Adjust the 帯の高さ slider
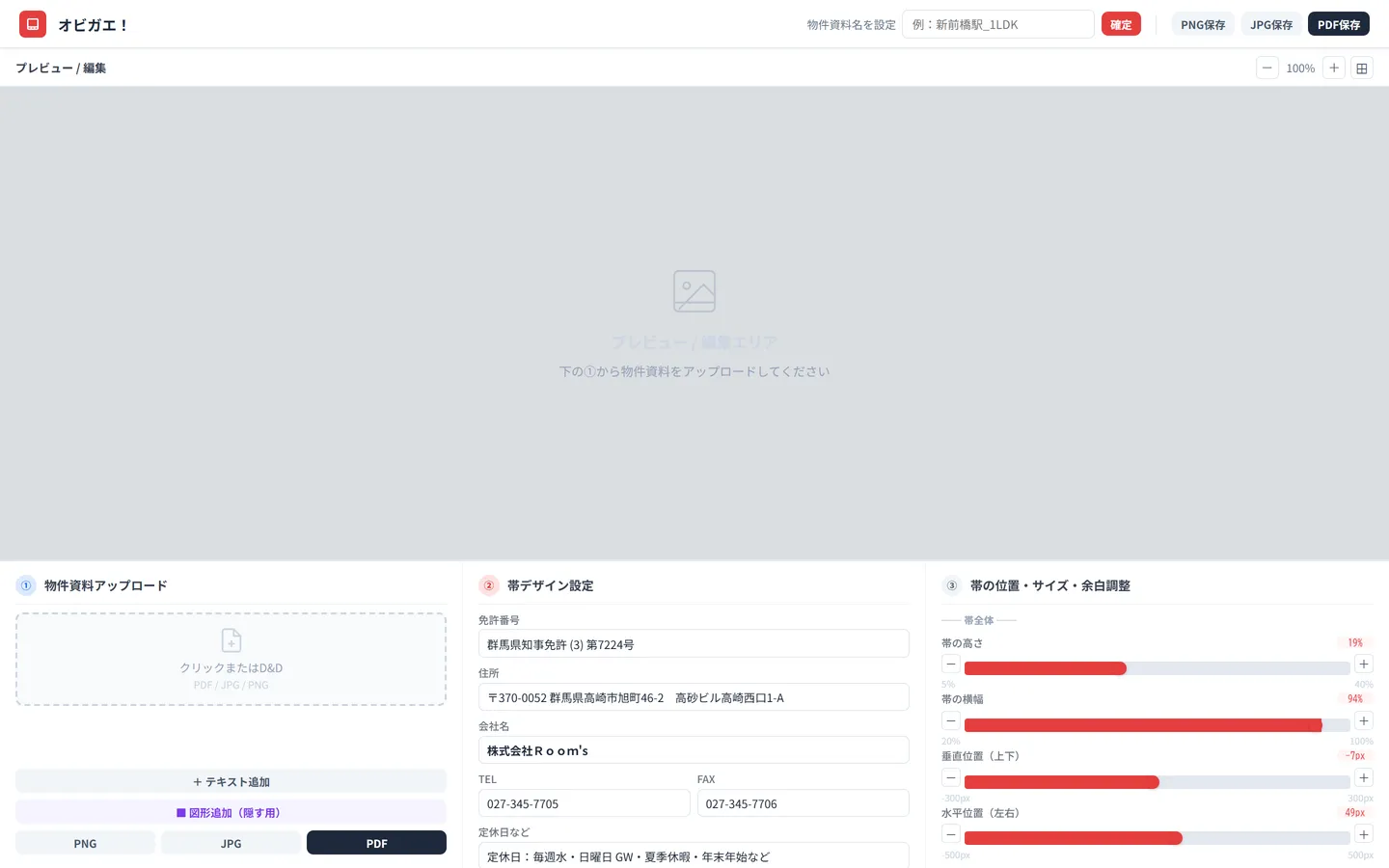Screen dimensions: 1389x868 pos(1157,668)
